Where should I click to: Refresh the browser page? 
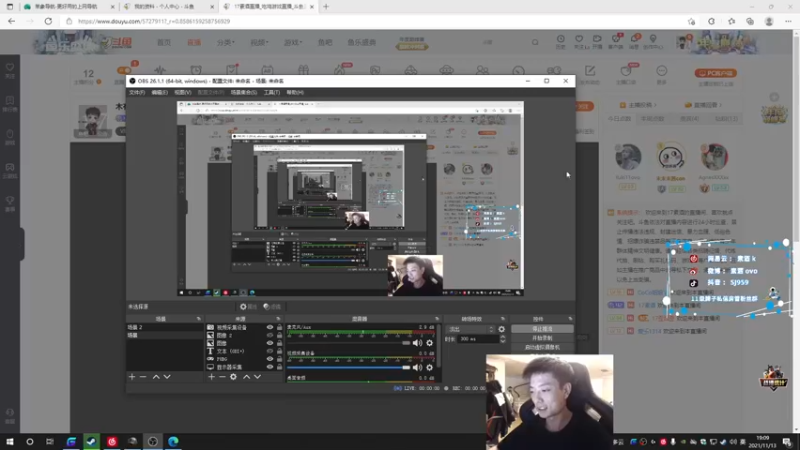(x=48, y=21)
